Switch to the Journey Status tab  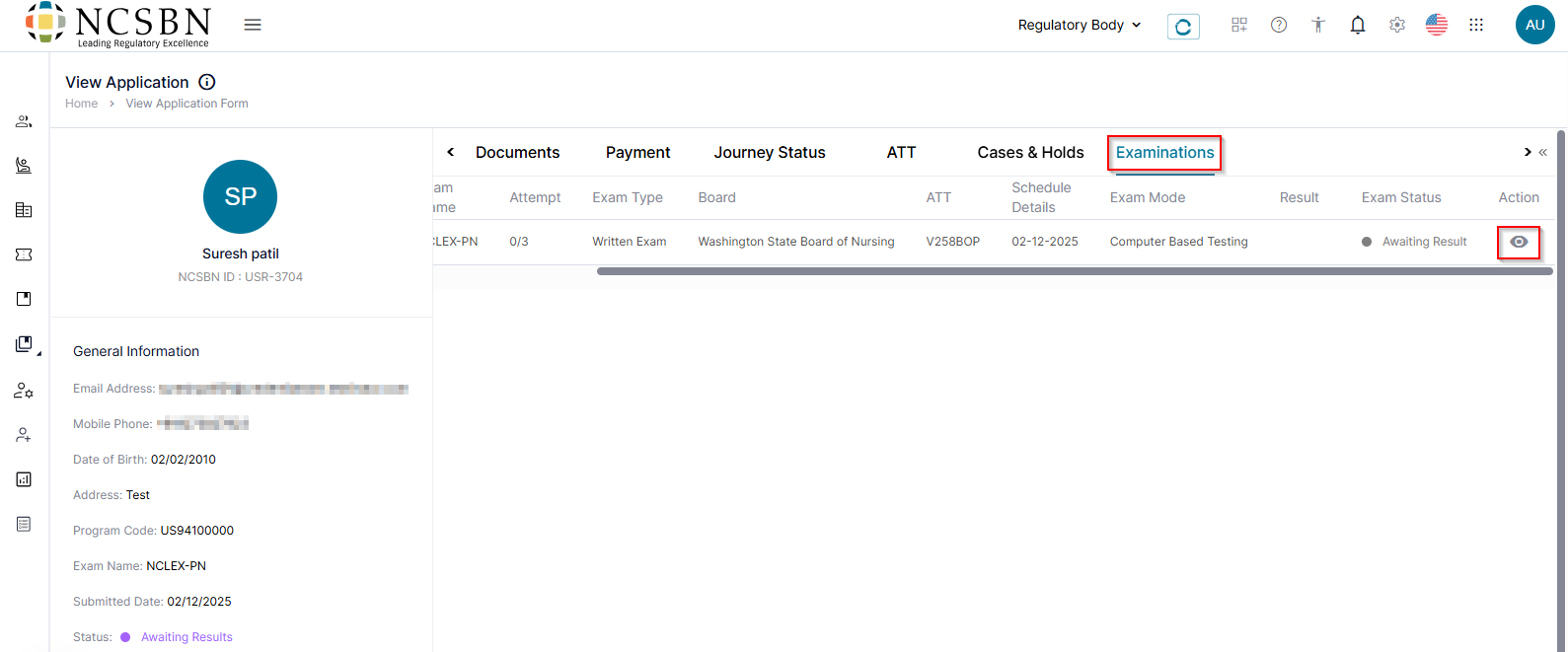770,152
